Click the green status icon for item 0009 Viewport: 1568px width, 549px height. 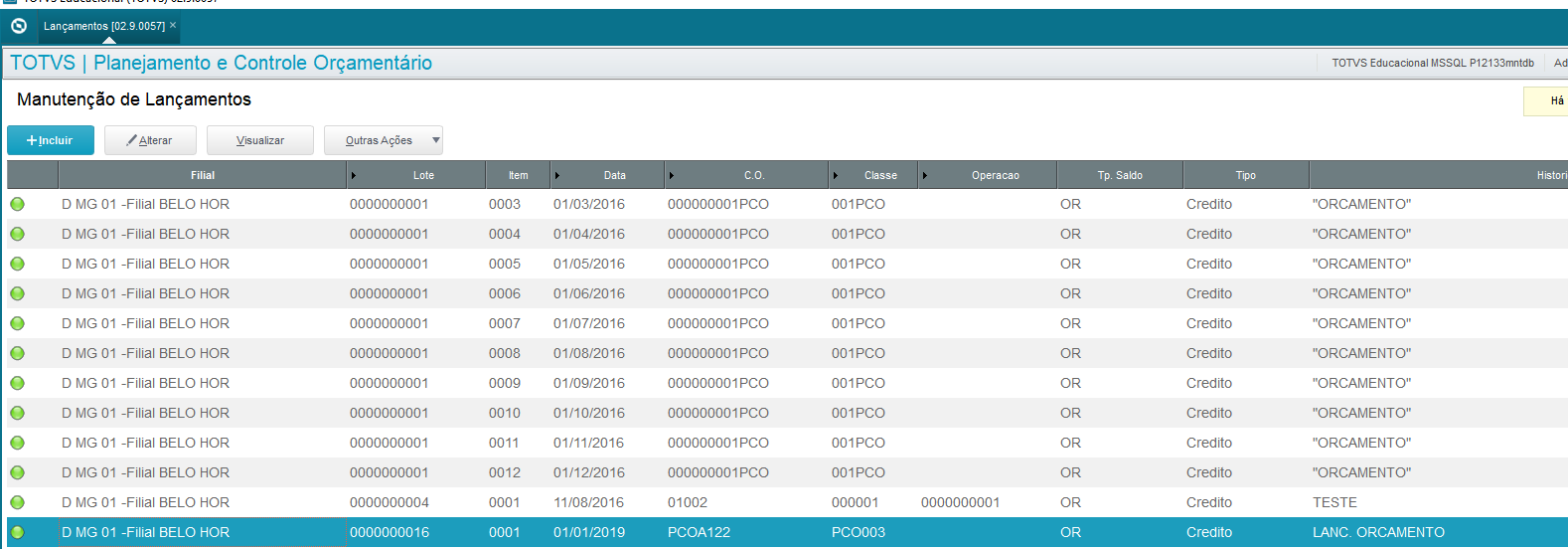tap(17, 383)
